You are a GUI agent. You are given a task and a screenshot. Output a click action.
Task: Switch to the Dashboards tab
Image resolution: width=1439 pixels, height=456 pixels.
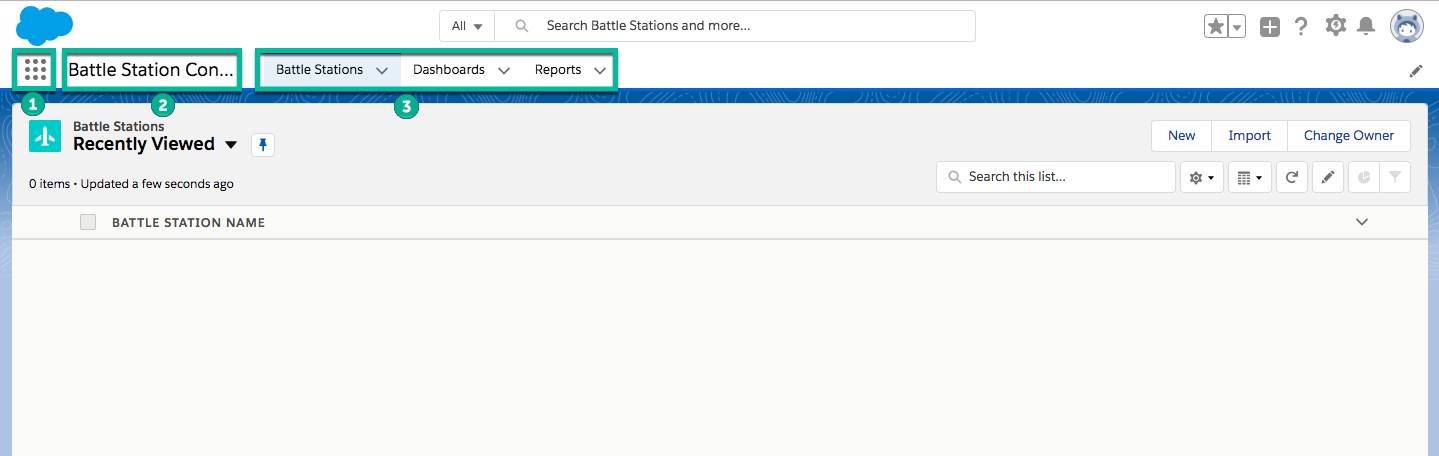449,70
